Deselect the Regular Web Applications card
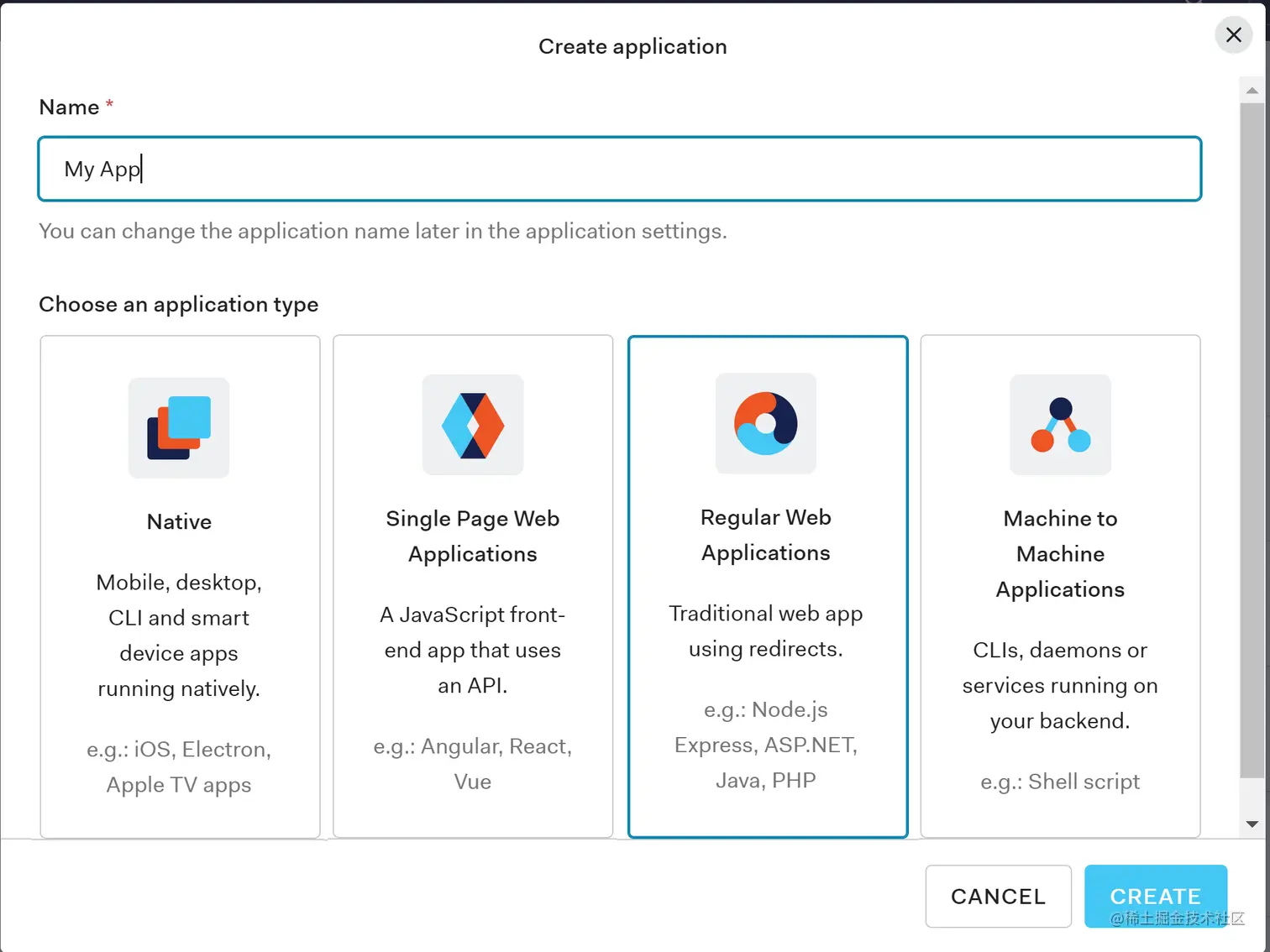Viewport: 1270px width, 952px height. click(x=765, y=586)
